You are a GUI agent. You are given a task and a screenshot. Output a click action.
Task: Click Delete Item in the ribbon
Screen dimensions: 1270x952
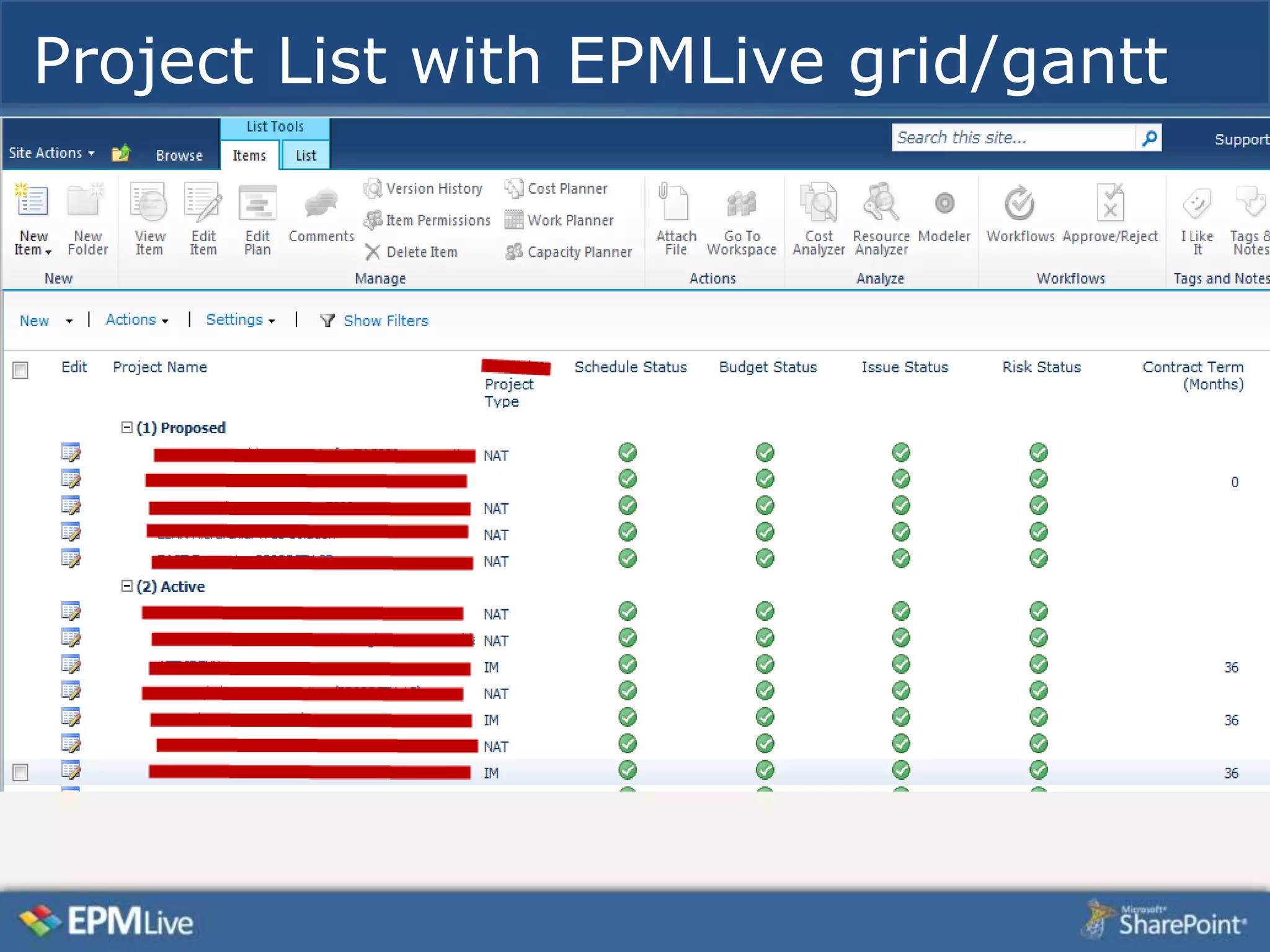[411, 252]
